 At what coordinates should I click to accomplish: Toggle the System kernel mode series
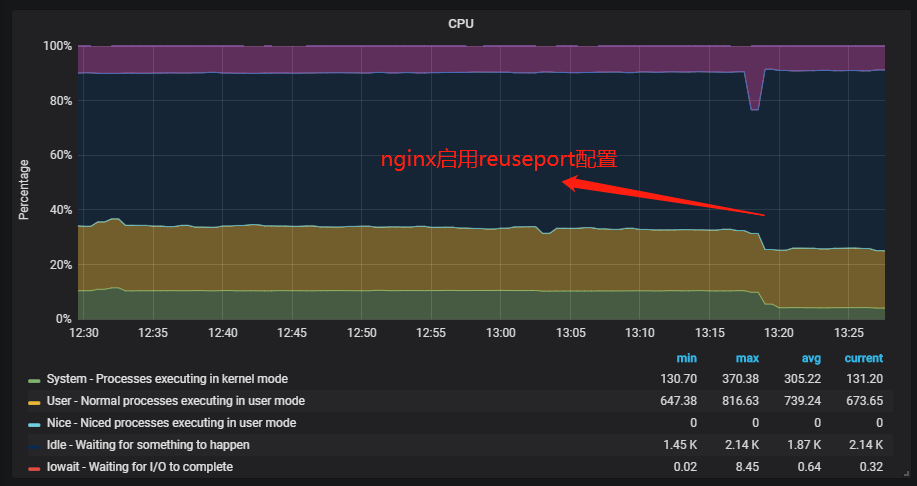tap(168, 379)
